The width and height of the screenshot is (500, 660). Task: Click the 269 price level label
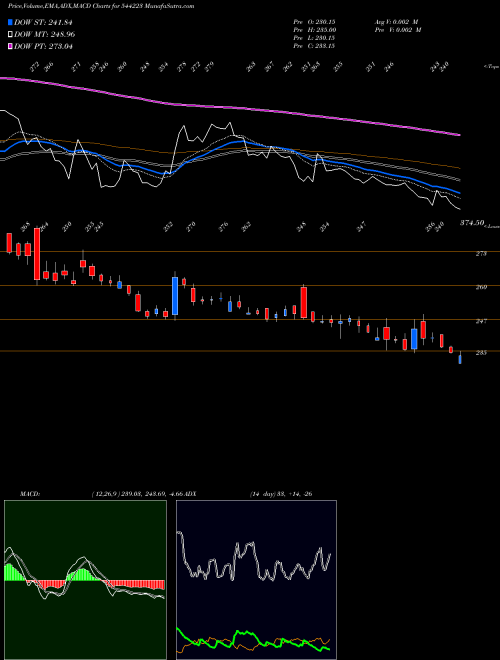pyautogui.click(x=481, y=287)
